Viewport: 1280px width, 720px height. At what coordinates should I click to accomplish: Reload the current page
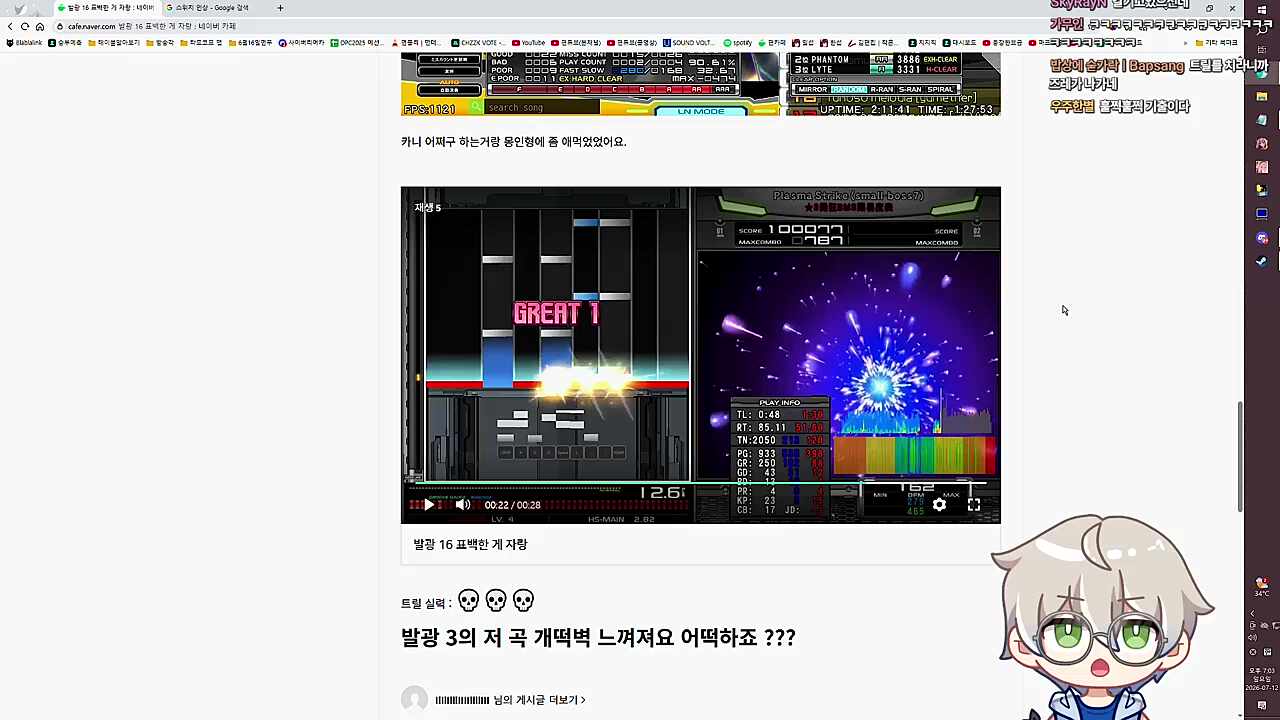click(25, 26)
